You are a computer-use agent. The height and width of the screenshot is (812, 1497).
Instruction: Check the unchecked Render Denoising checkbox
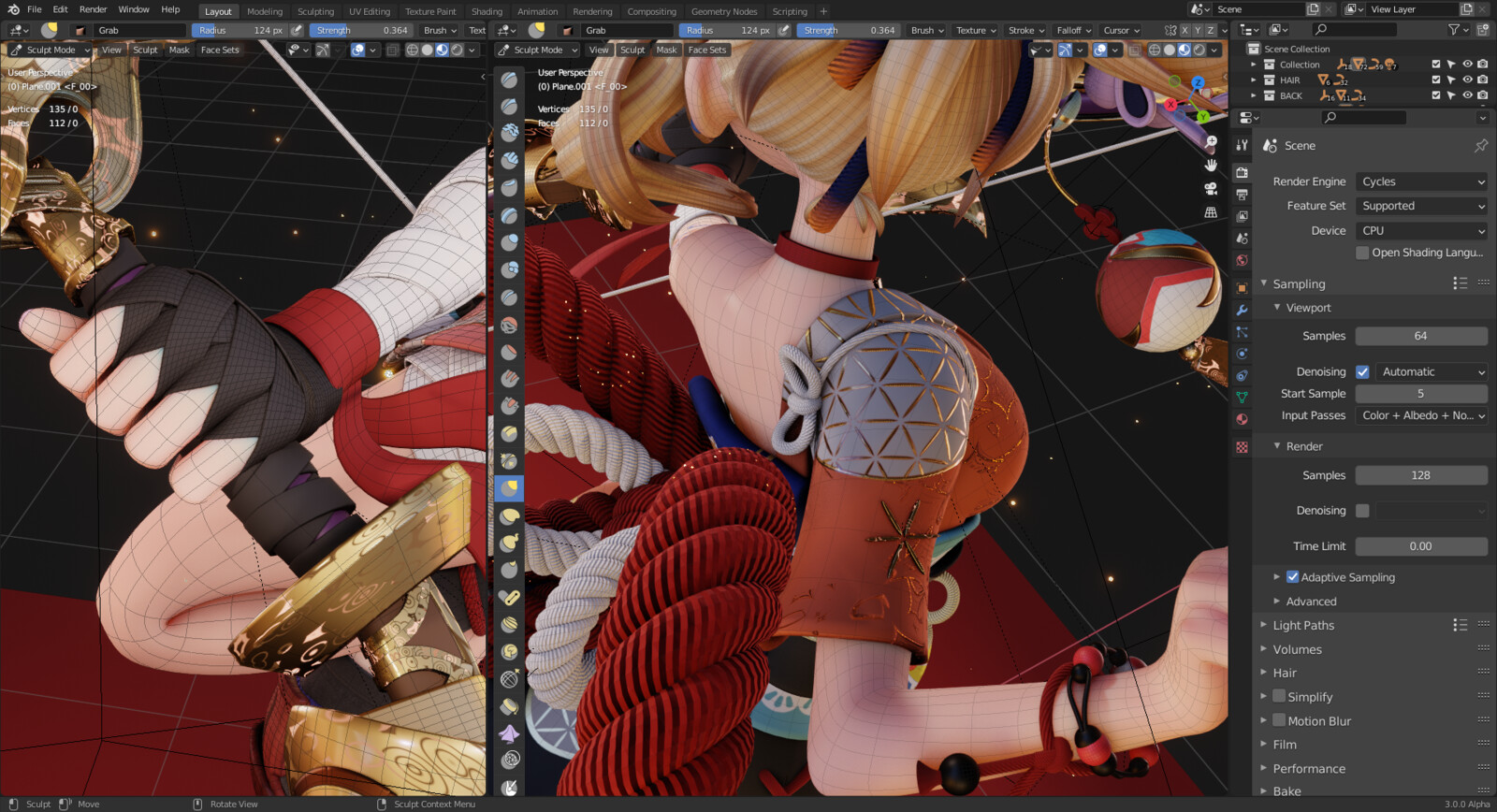[x=1362, y=511]
